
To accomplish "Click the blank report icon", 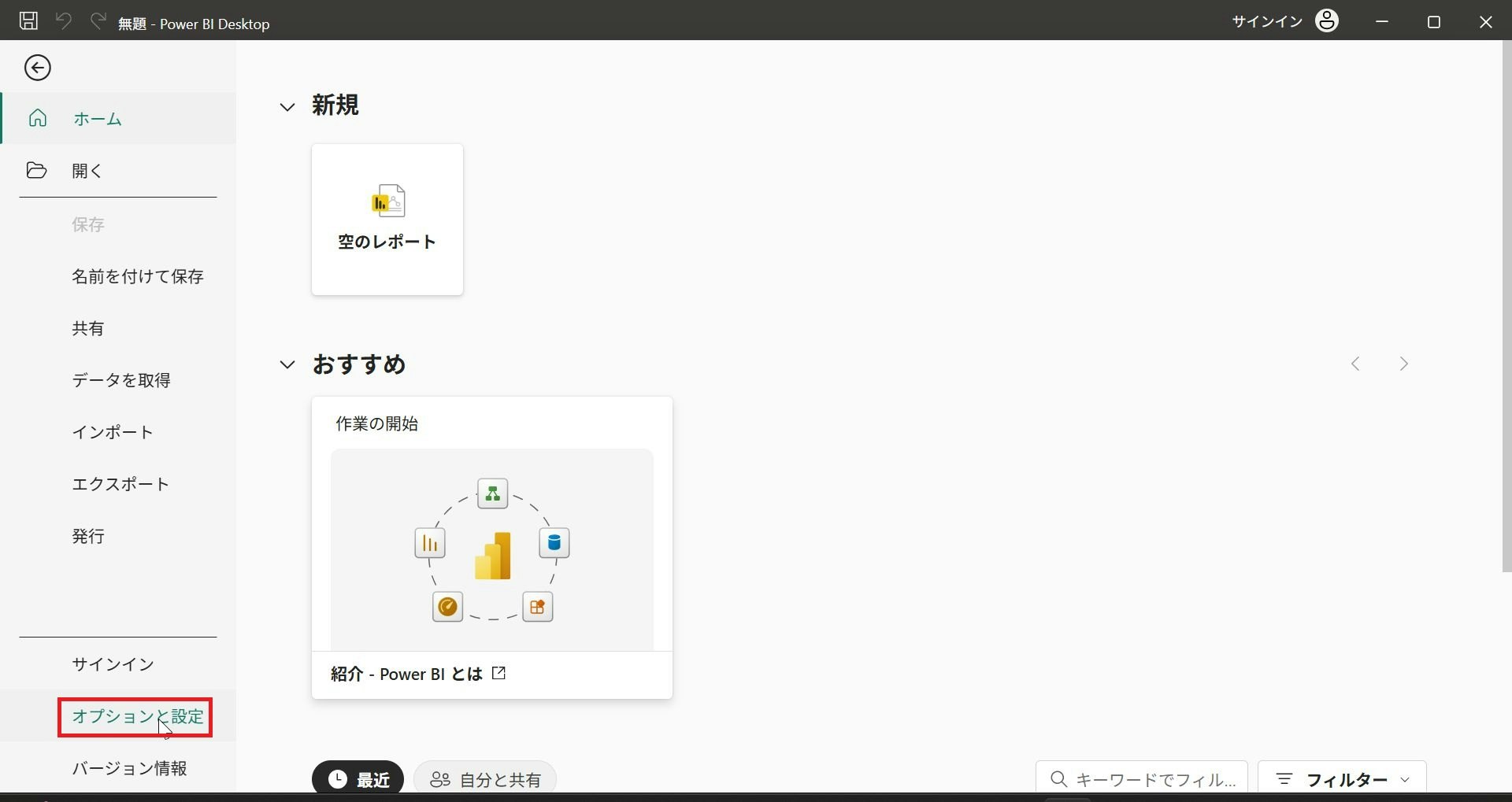I will pyautogui.click(x=387, y=201).
